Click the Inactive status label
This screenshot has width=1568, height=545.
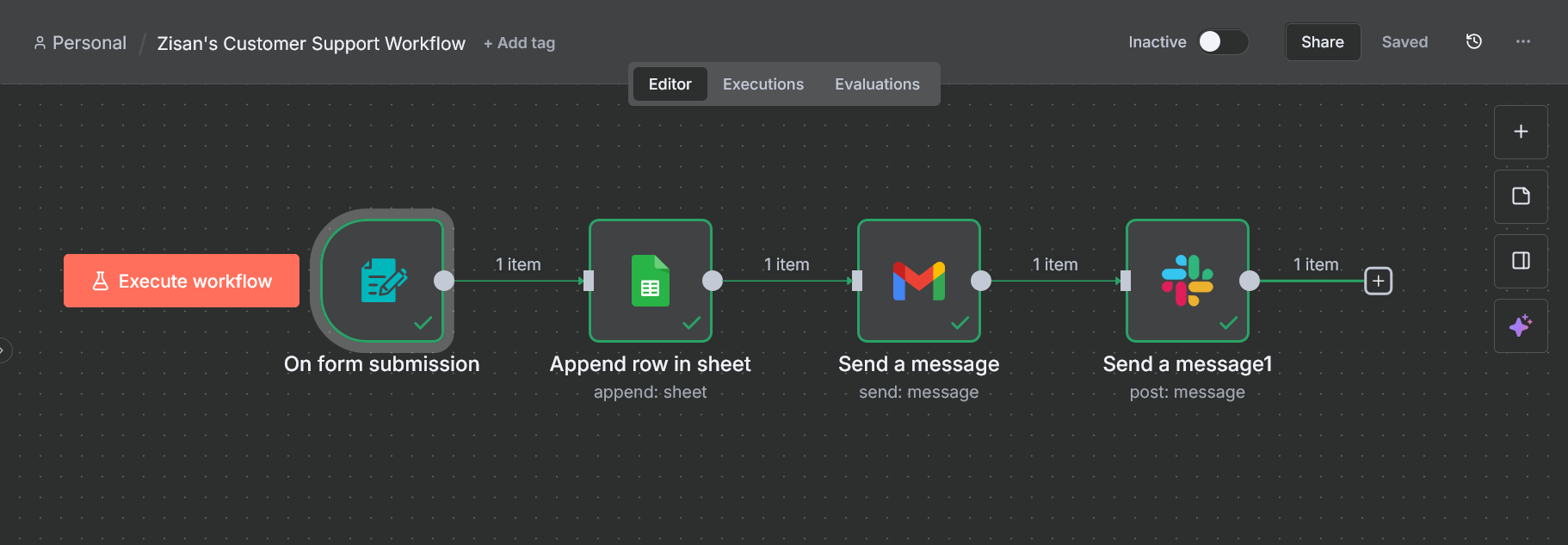pos(1157,41)
